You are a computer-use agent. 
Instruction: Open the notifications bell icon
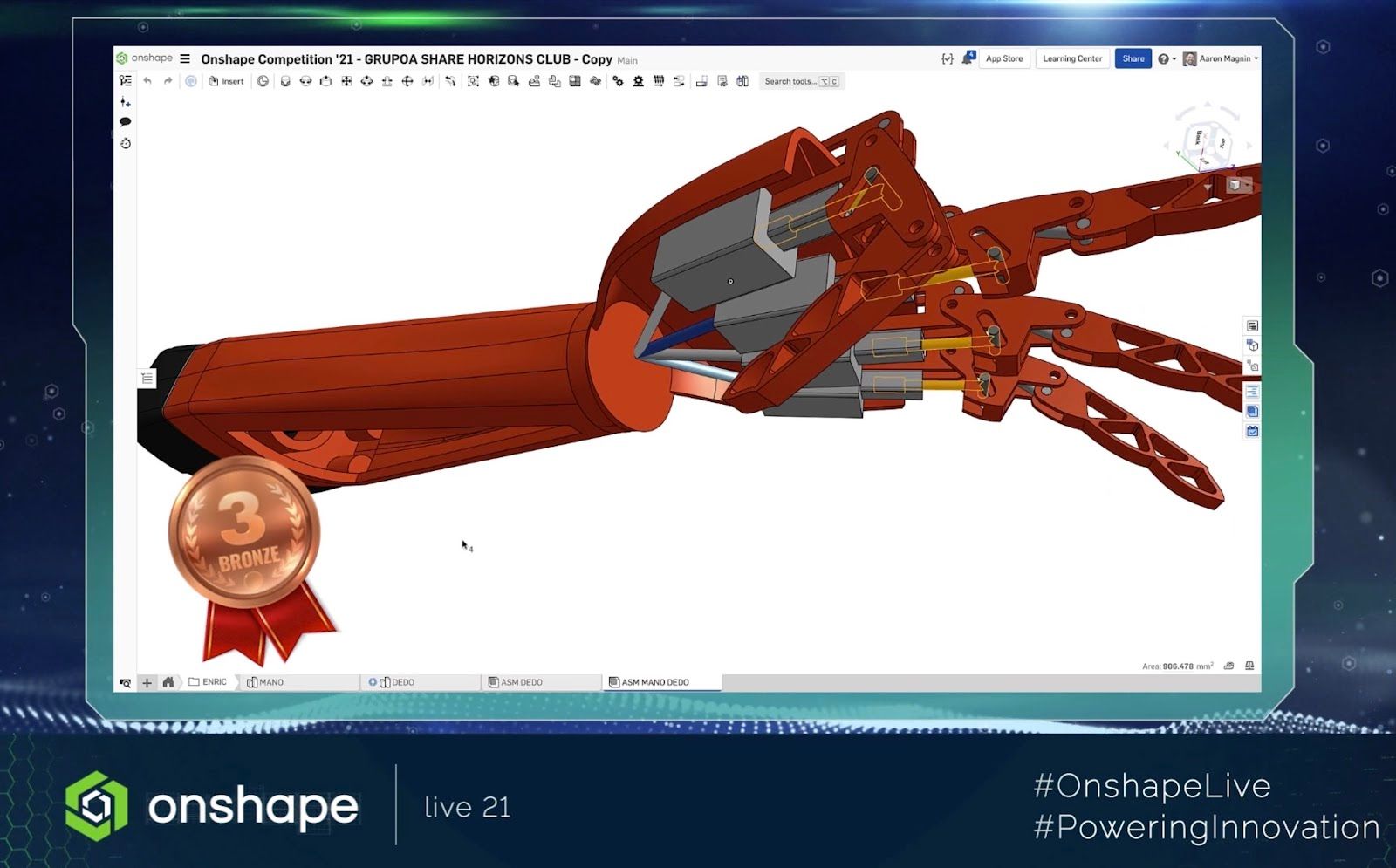pyautogui.click(x=967, y=58)
